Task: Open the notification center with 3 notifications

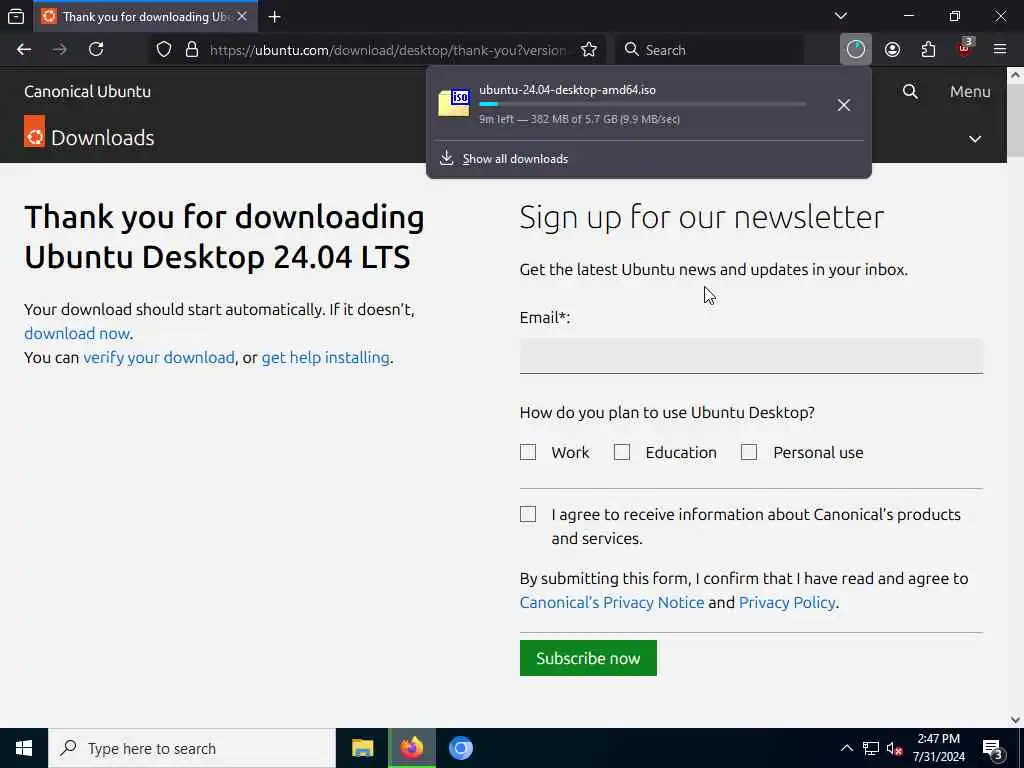Action: pos(993,749)
